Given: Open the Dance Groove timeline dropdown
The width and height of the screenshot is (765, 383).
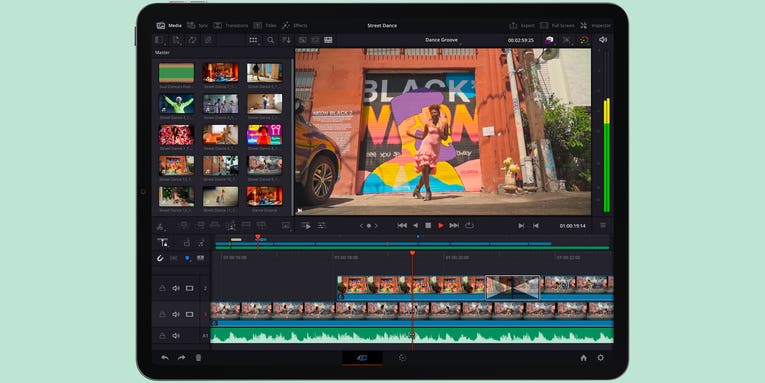Looking at the screenshot, I should (x=442, y=40).
